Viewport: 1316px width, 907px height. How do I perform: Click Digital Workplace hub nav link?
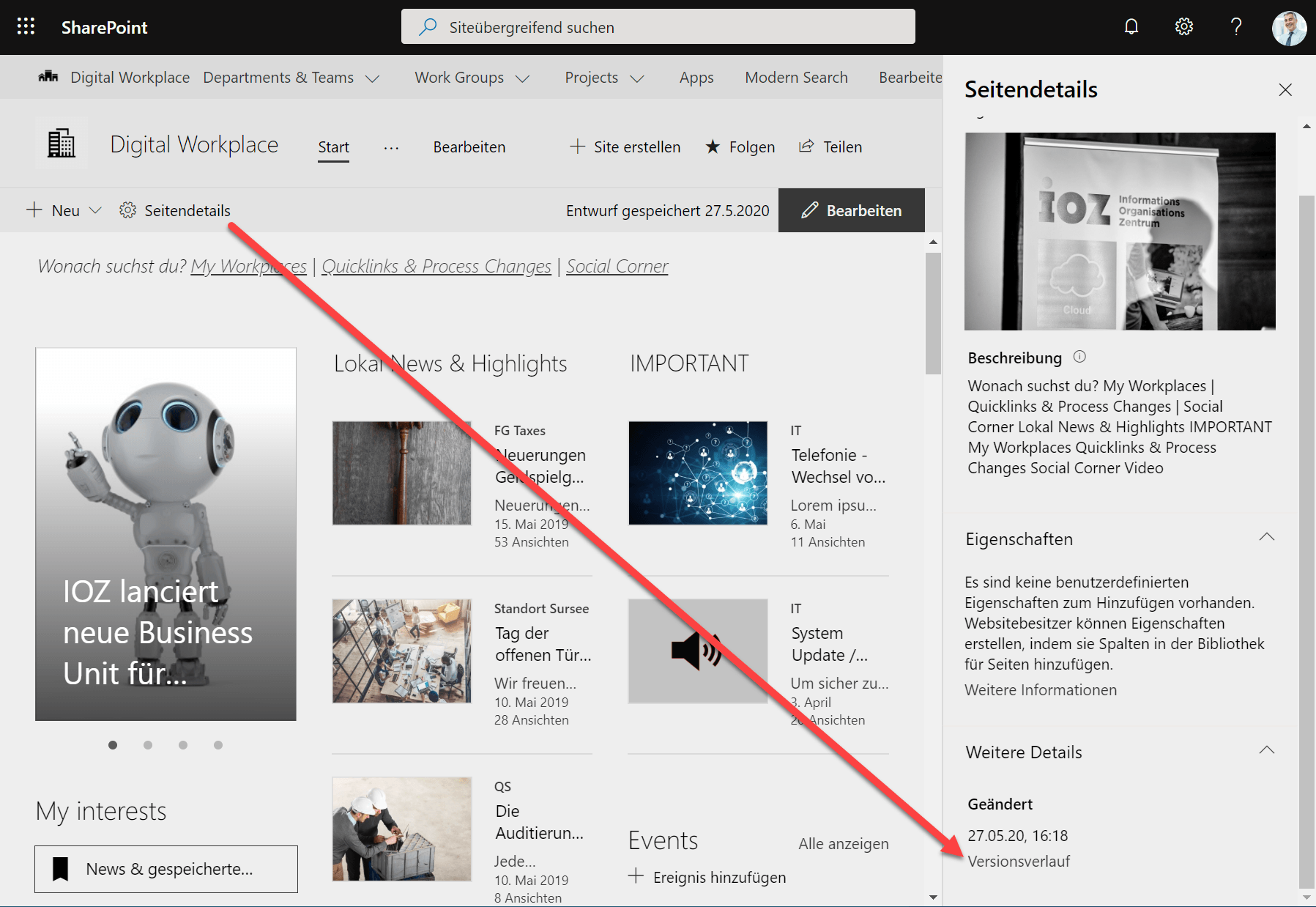point(130,78)
